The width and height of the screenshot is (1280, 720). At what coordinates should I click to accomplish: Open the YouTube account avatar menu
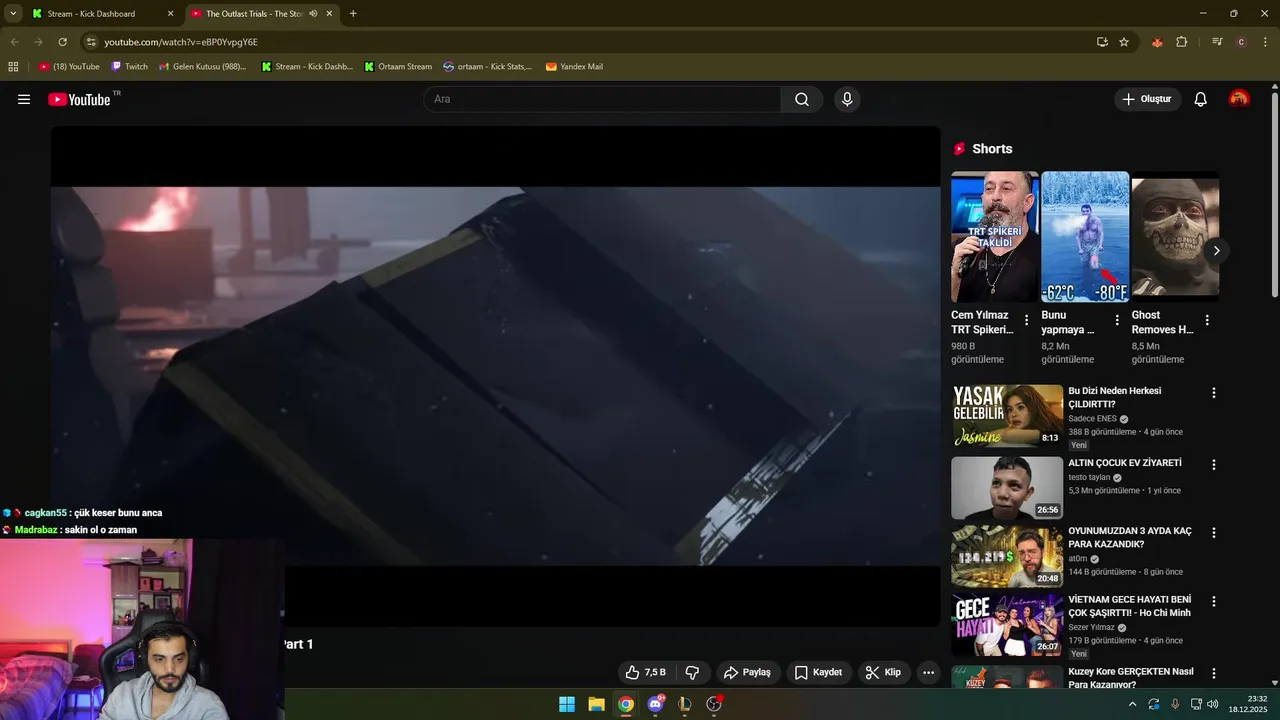(x=1239, y=99)
